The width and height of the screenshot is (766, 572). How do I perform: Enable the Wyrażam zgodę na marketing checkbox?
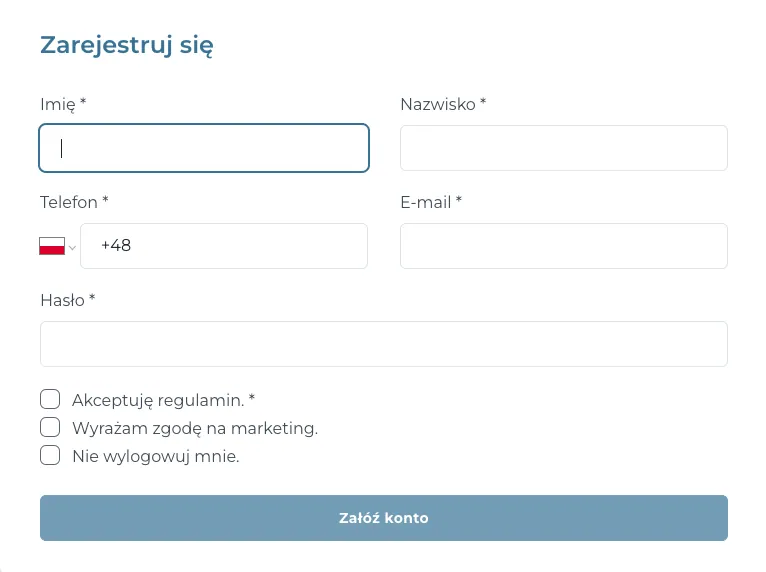(50, 428)
